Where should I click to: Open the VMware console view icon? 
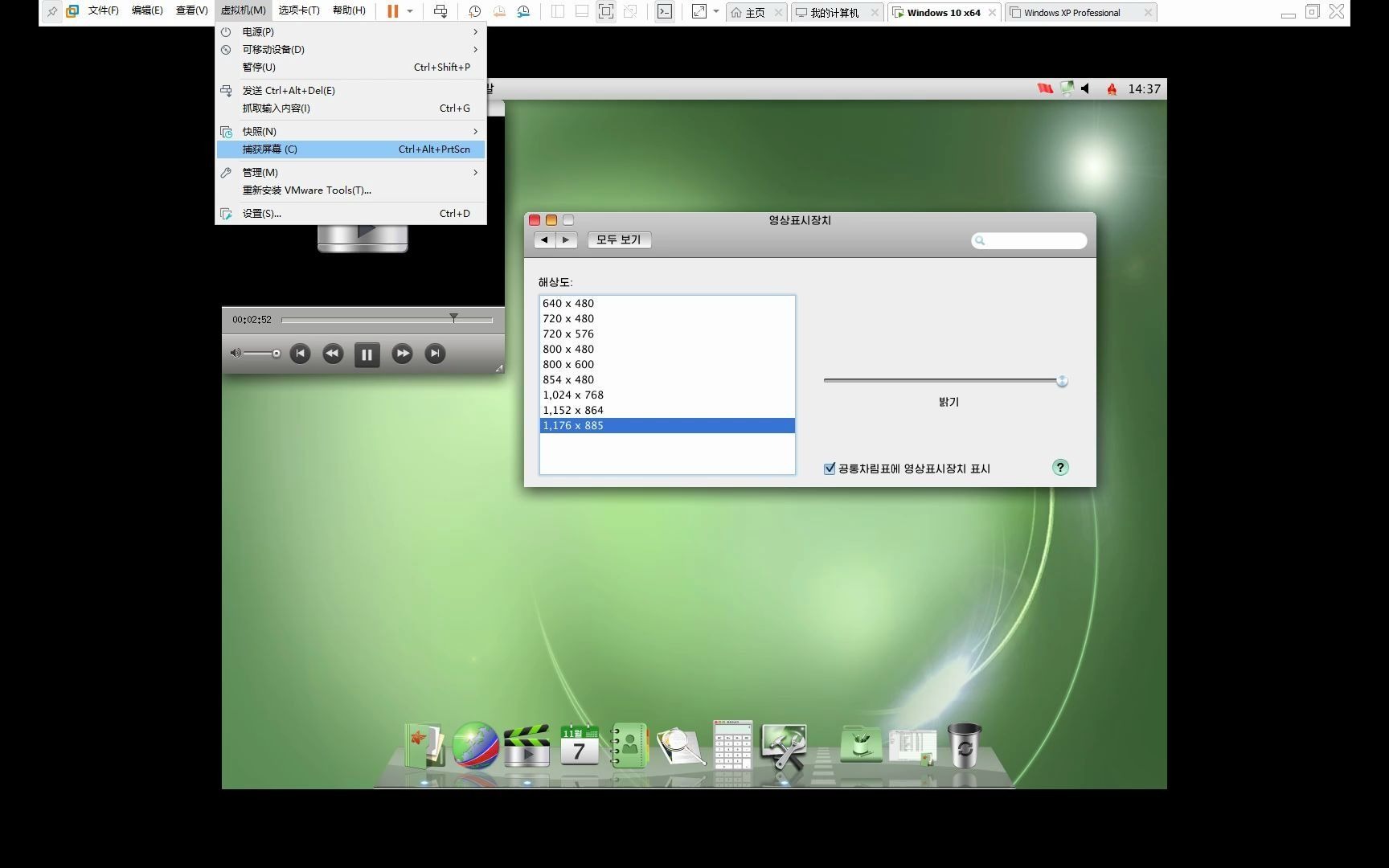pos(665,11)
